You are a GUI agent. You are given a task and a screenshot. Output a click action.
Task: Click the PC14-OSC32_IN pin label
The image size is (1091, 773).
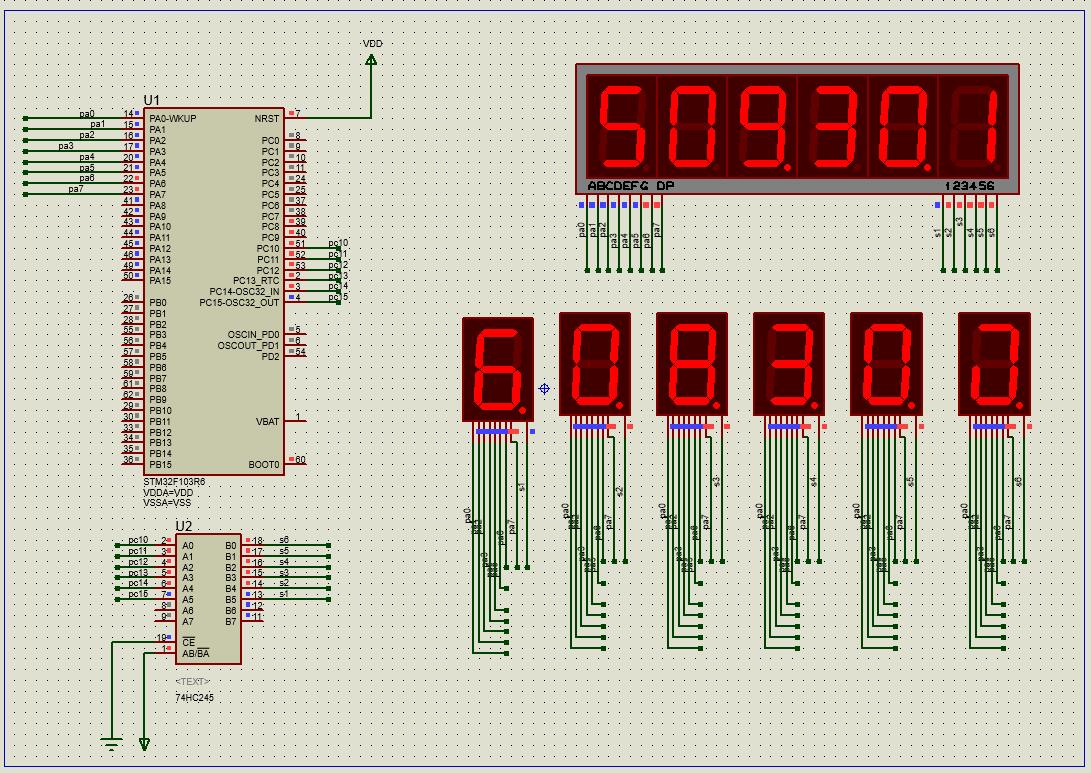pos(244,292)
